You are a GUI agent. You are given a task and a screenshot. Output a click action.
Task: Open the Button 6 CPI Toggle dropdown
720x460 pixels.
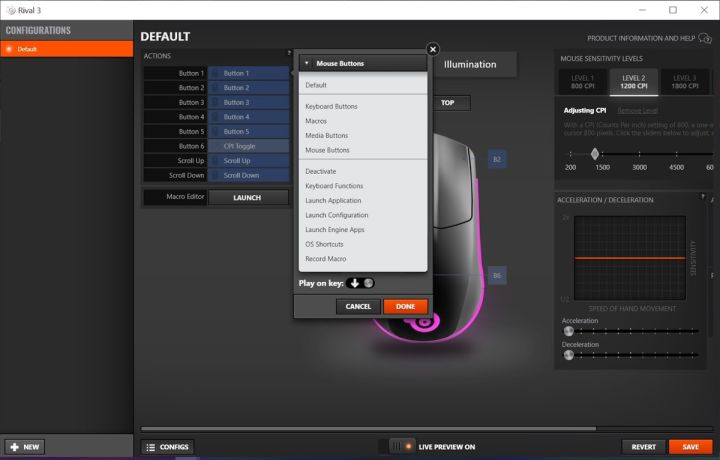(x=248, y=146)
